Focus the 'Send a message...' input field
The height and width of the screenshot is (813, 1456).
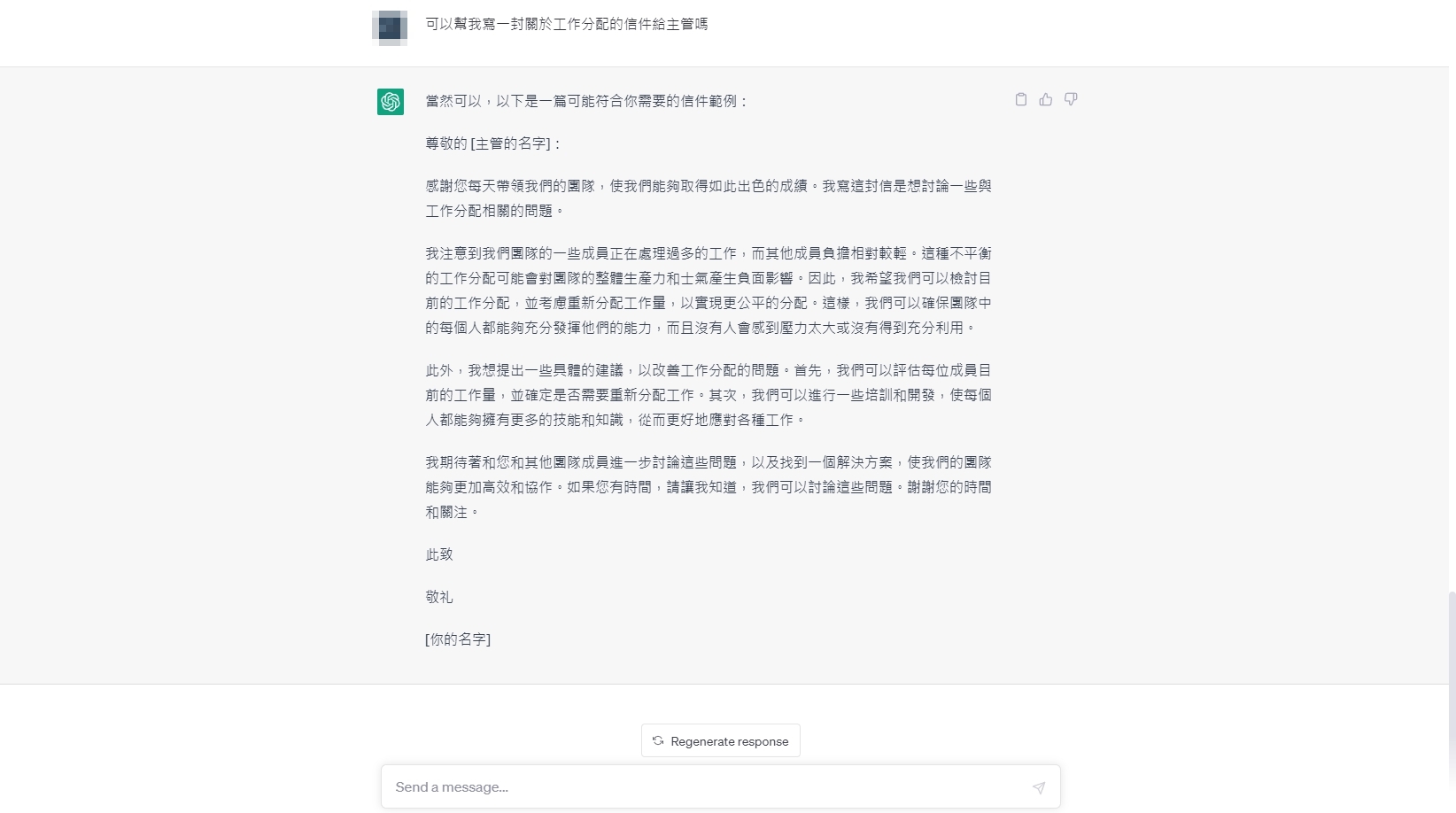tap(720, 786)
